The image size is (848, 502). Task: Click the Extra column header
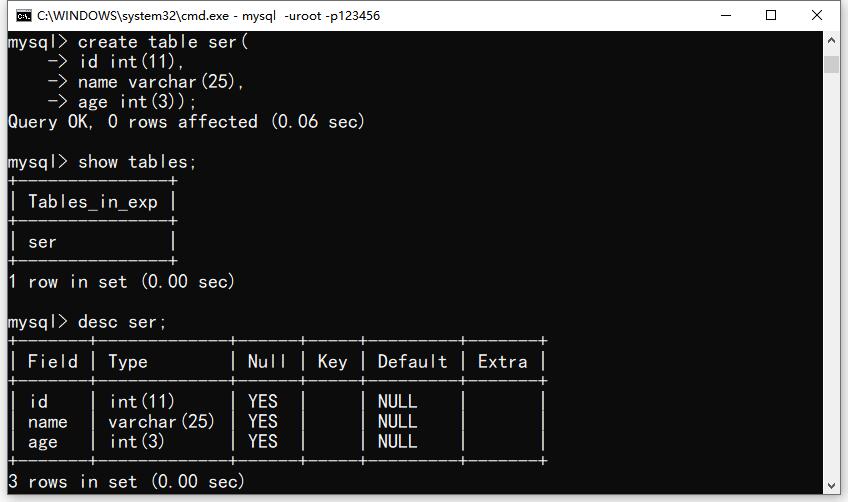[x=502, y=361]
